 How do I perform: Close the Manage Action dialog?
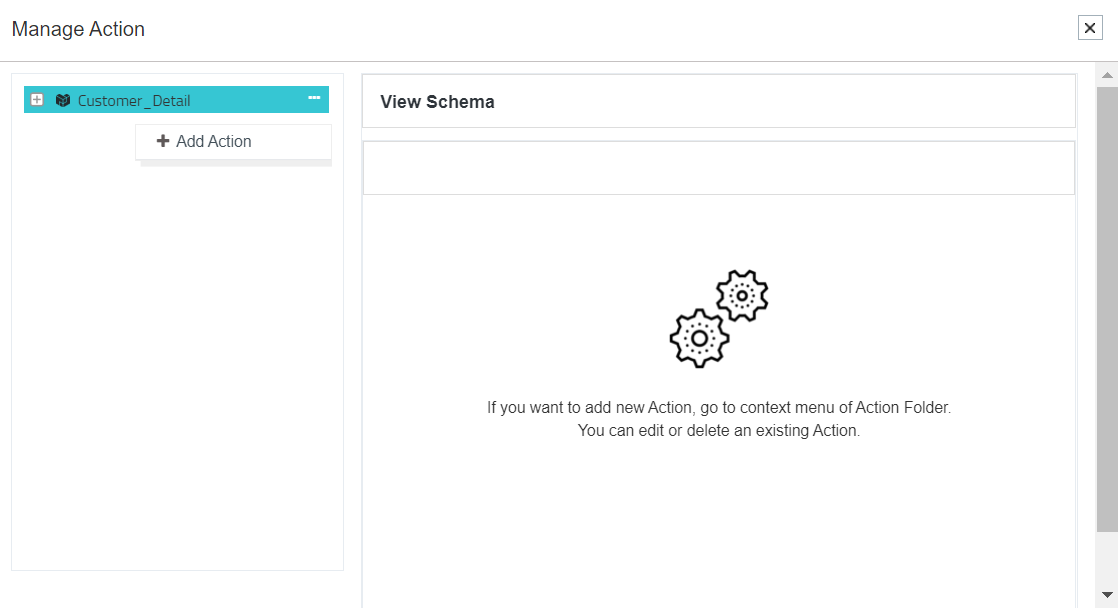click(x=1090, y=28)
